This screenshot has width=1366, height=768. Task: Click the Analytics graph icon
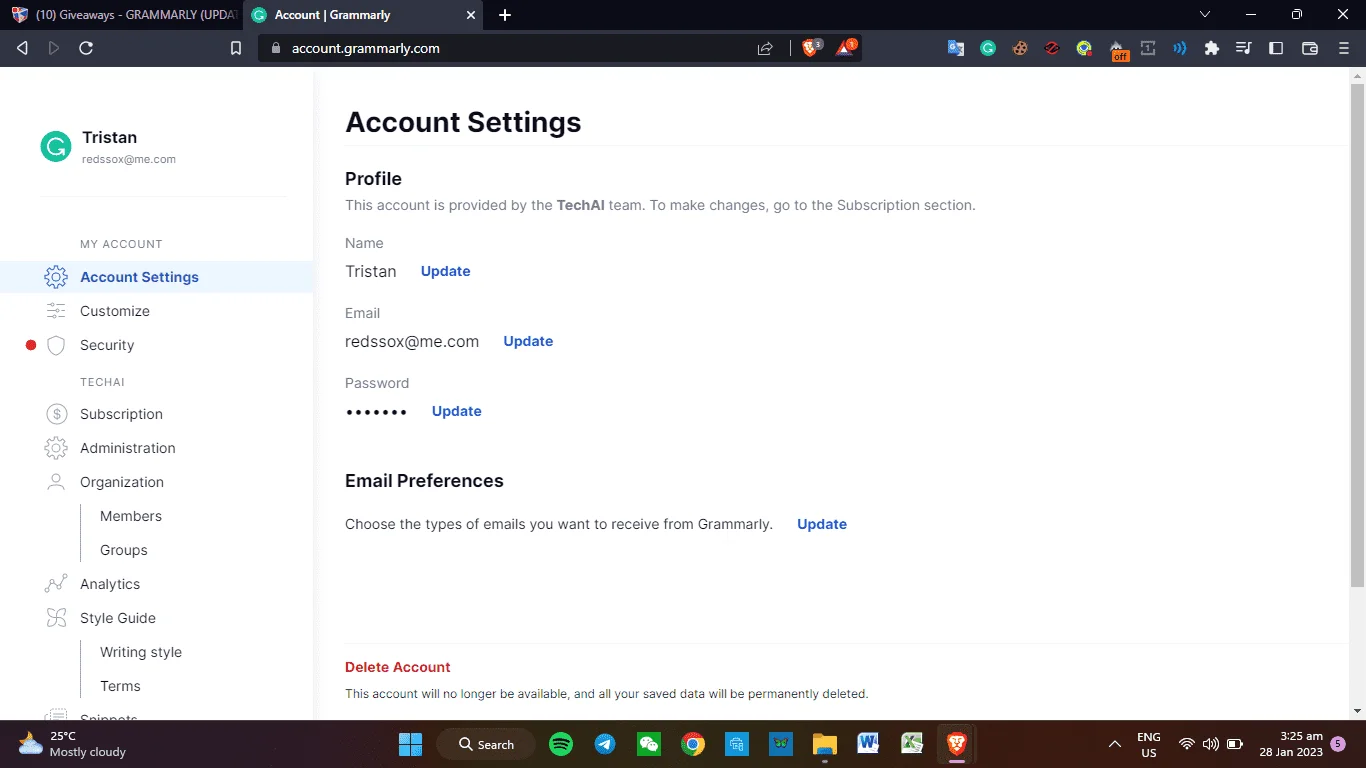tap(56, 584)
